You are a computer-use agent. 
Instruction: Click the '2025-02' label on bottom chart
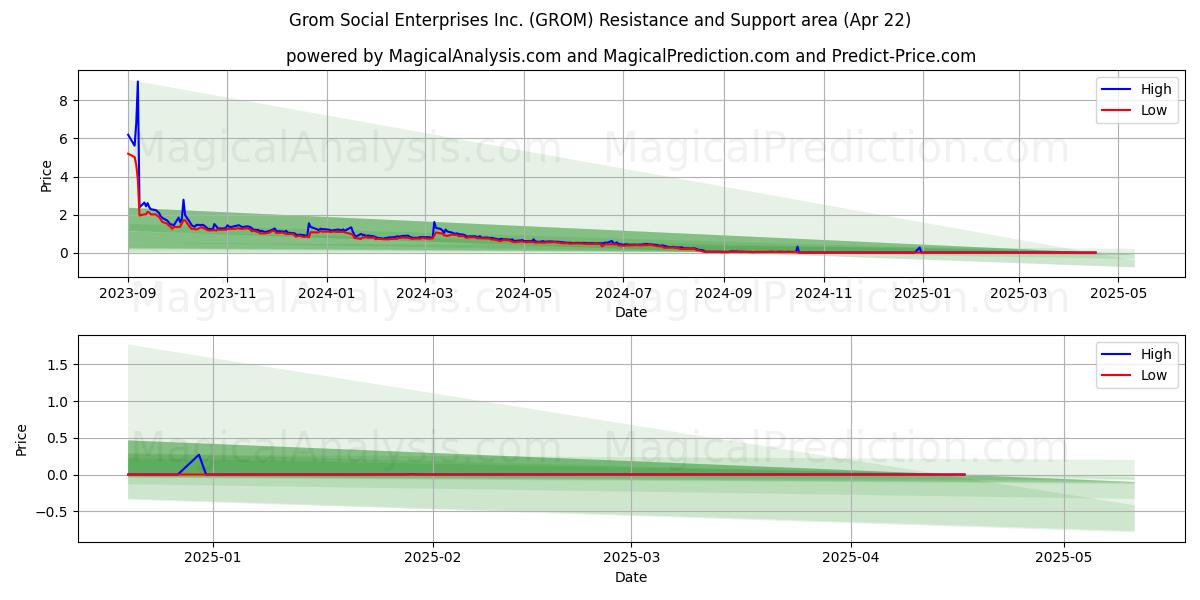(x=434, y=558)
